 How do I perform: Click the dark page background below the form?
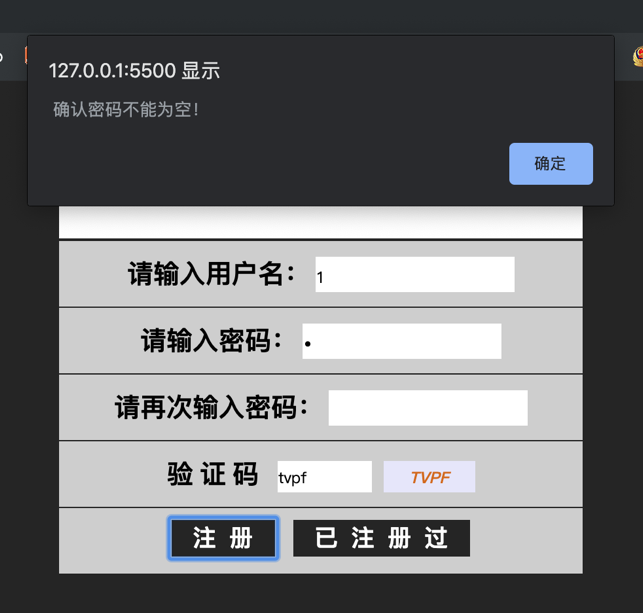pyautogui.click(x=321, y=594)
